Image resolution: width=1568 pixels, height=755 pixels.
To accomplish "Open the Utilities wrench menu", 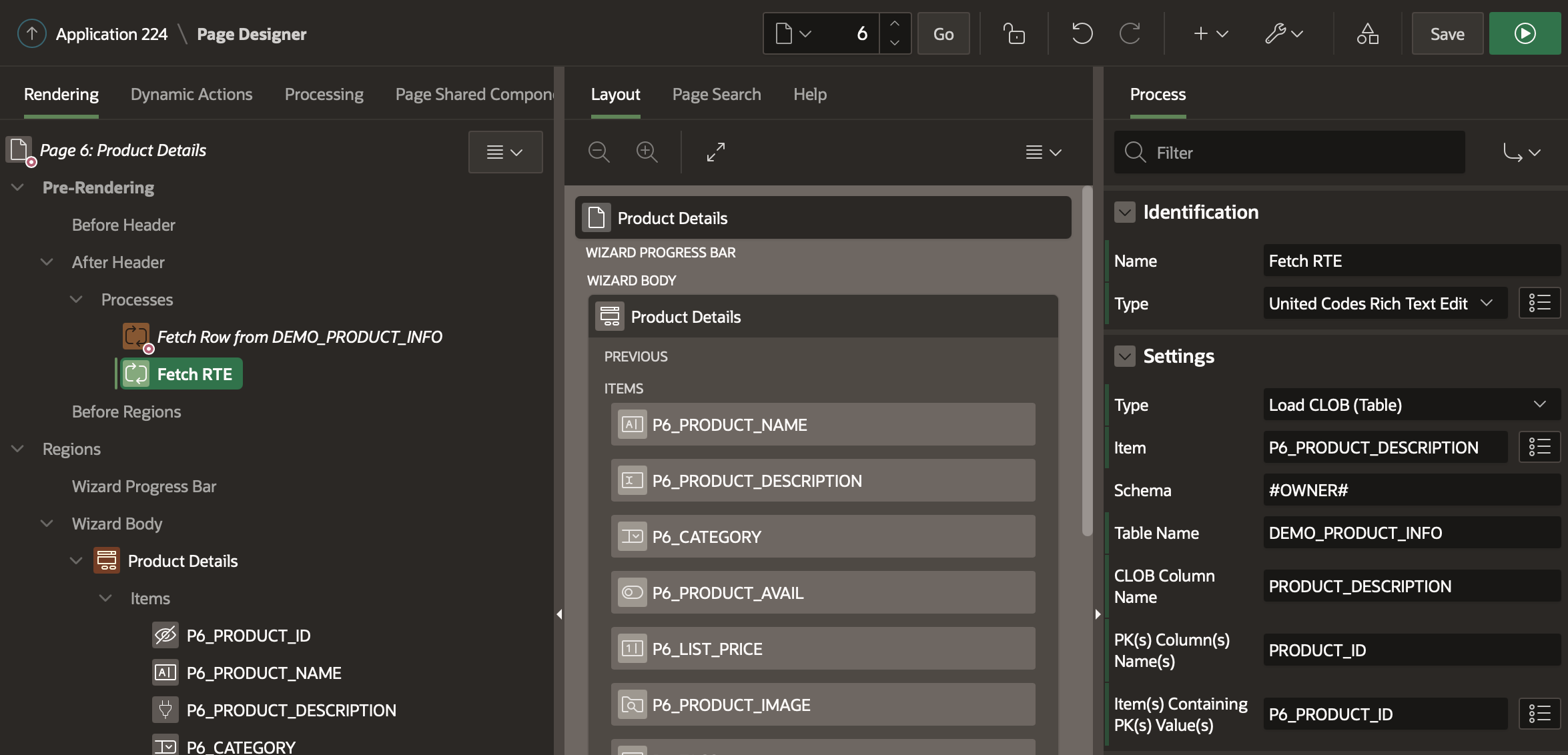I will tap(1284, 33).
